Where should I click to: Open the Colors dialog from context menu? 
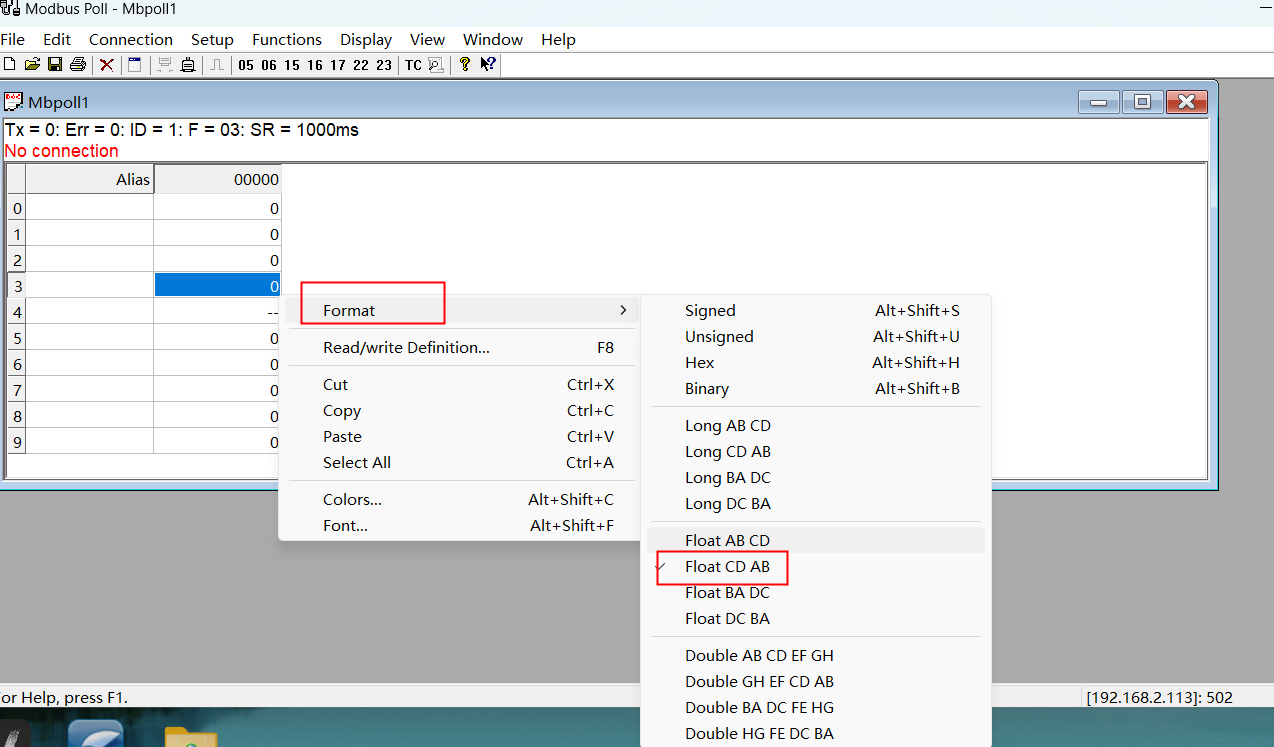click(x=352, y=500)
